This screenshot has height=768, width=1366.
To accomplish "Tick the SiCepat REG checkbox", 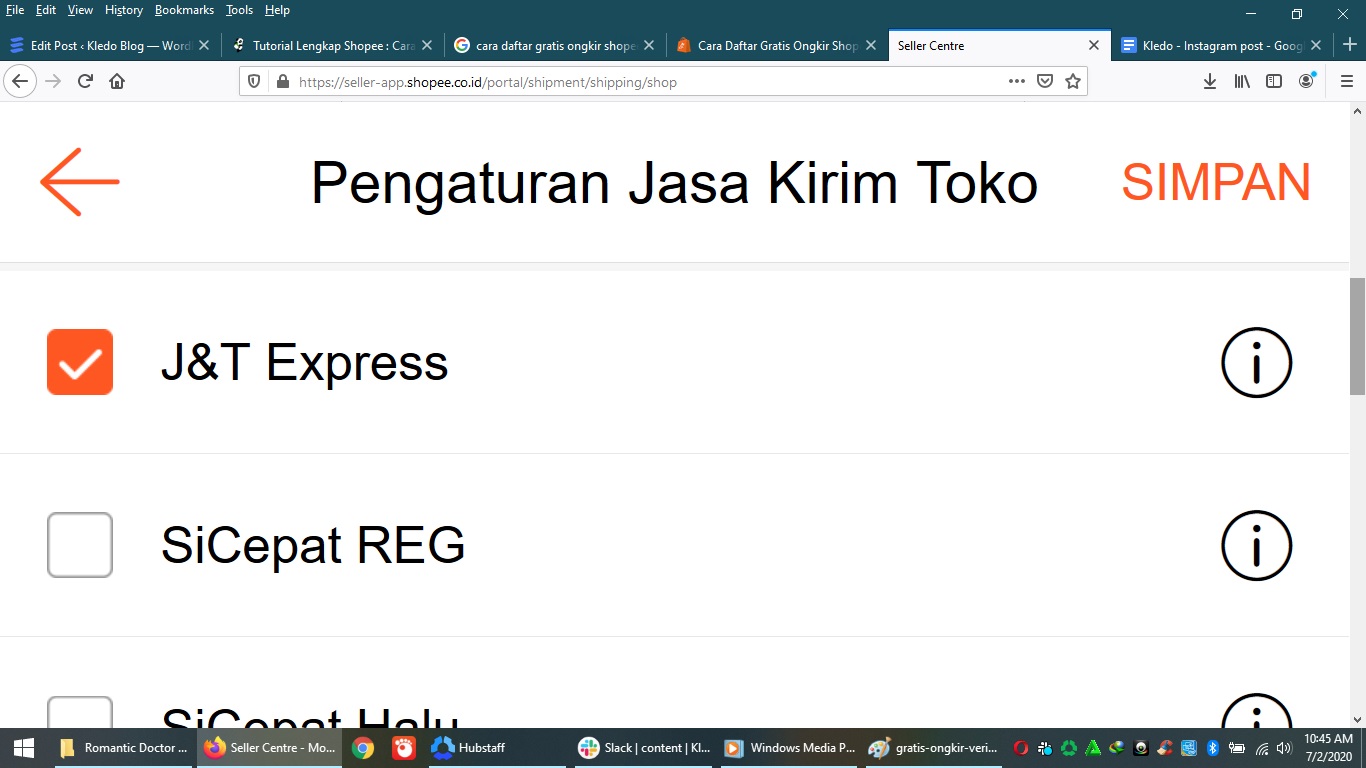I will (80, 545).
